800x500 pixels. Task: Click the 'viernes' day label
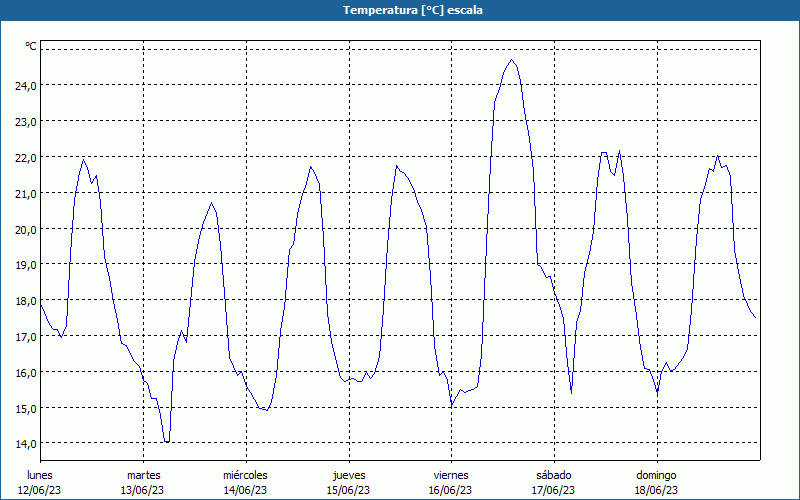click(x=451, y=475)
